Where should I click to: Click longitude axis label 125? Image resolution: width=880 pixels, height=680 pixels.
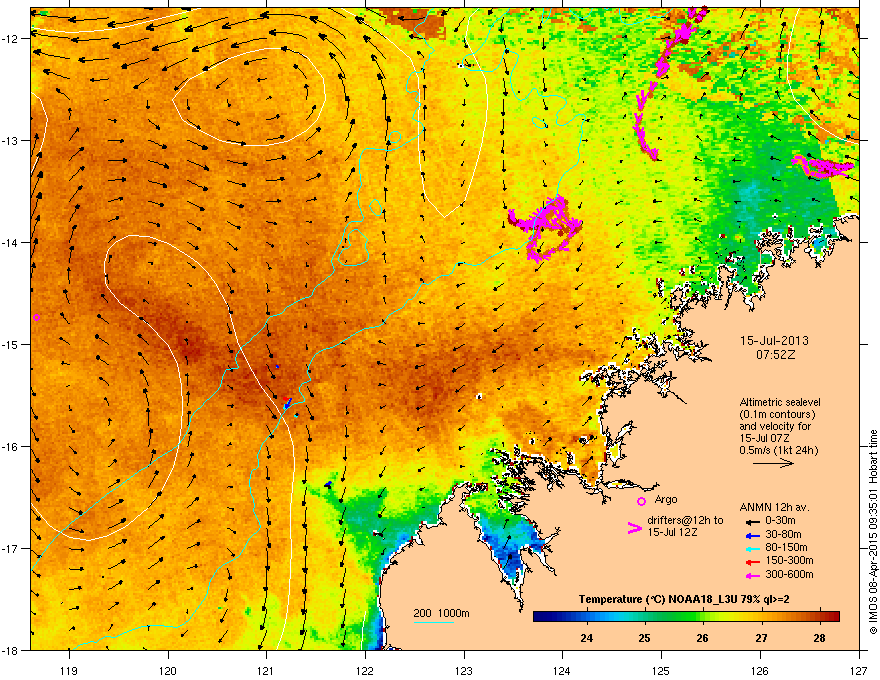click(x=661, y=670)
